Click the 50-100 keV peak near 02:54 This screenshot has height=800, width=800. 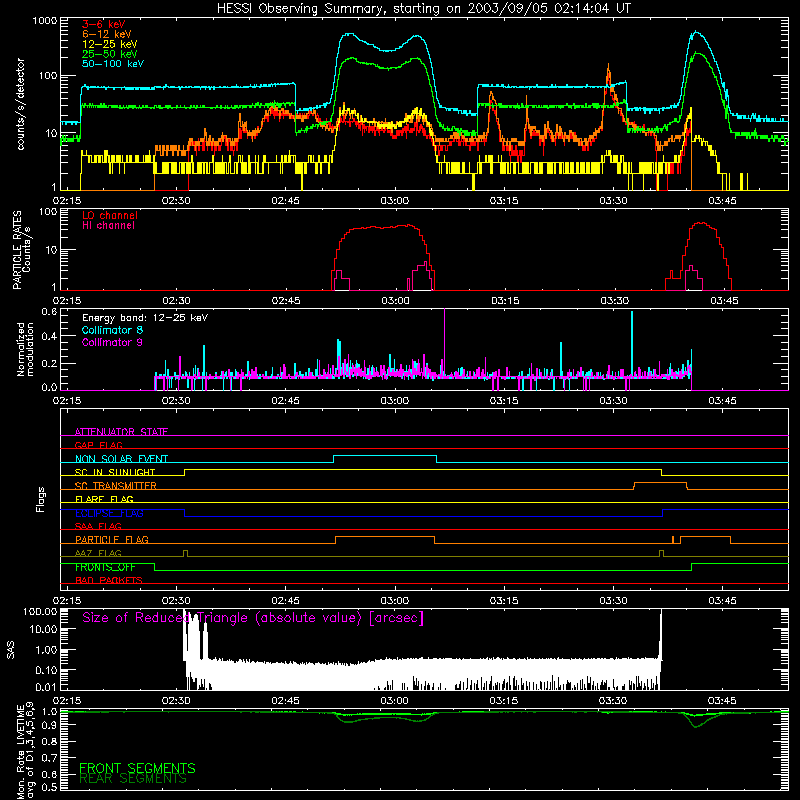click(x=348, y=34)
